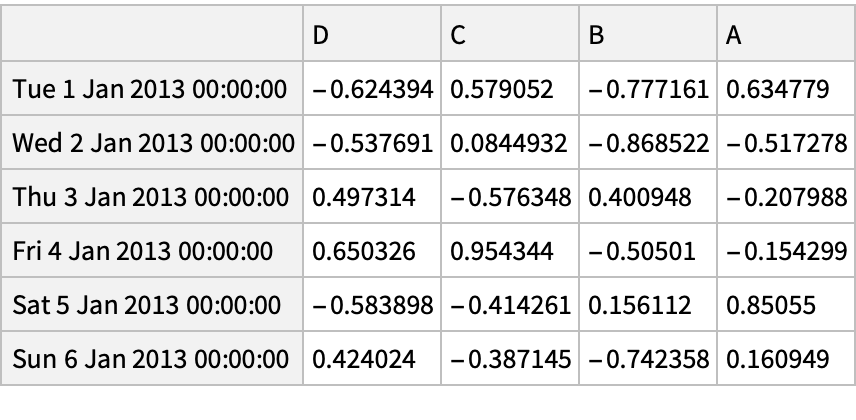Select the Tue 1 Jan 2013 row header
Screen dimensions: 856x420
point(151,90)
